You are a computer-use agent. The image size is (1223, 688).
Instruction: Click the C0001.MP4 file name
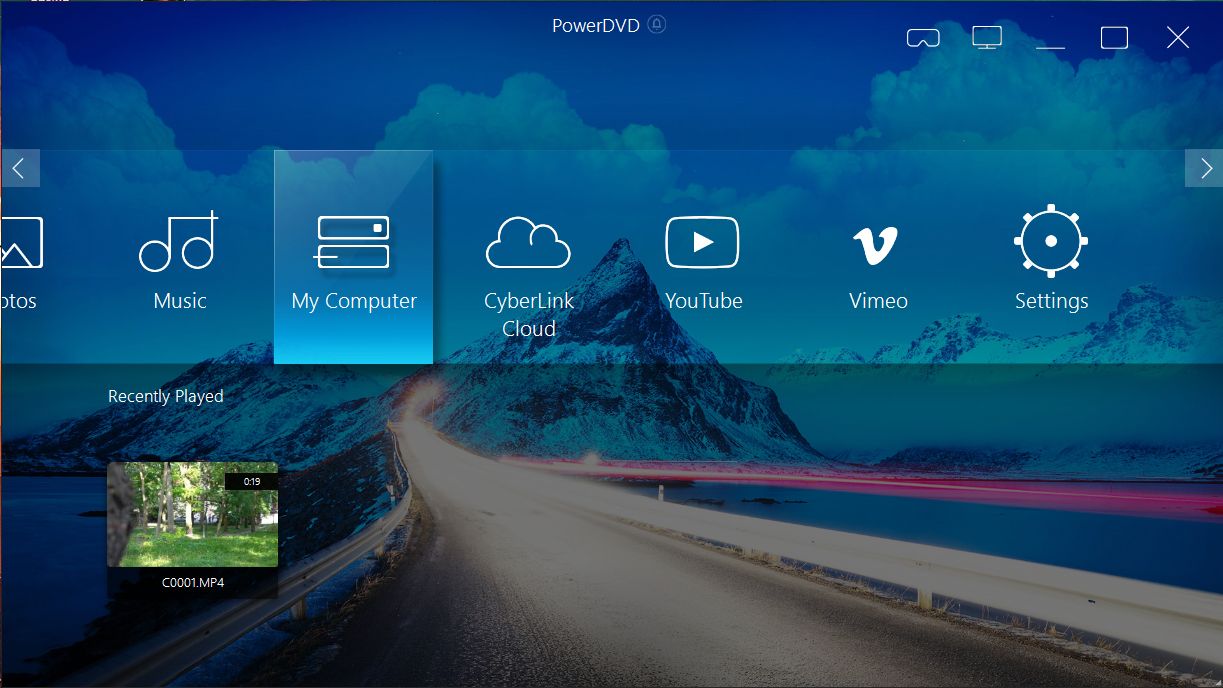[193, 582]
